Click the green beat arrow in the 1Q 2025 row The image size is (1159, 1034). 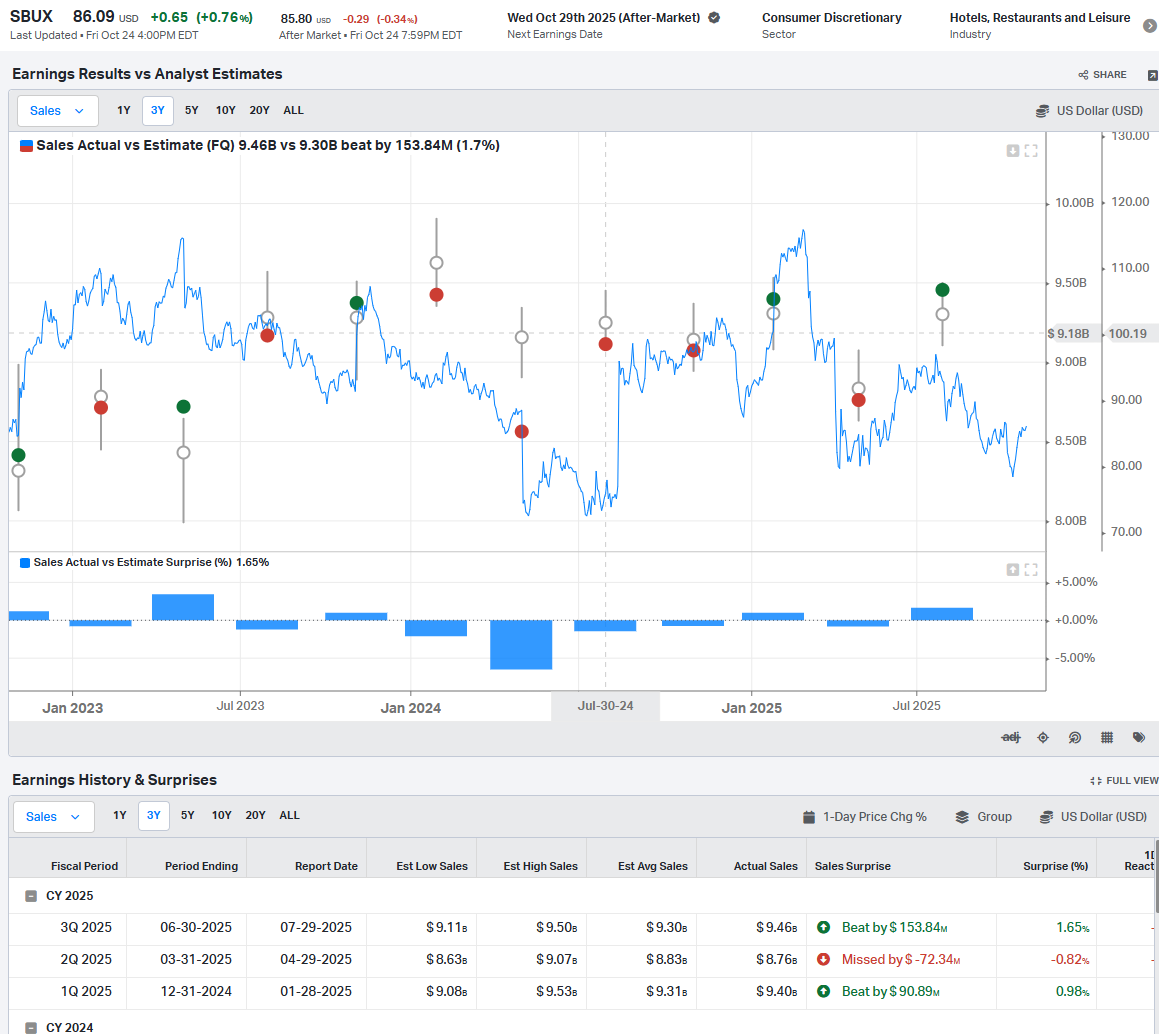(x=823, y=991)
